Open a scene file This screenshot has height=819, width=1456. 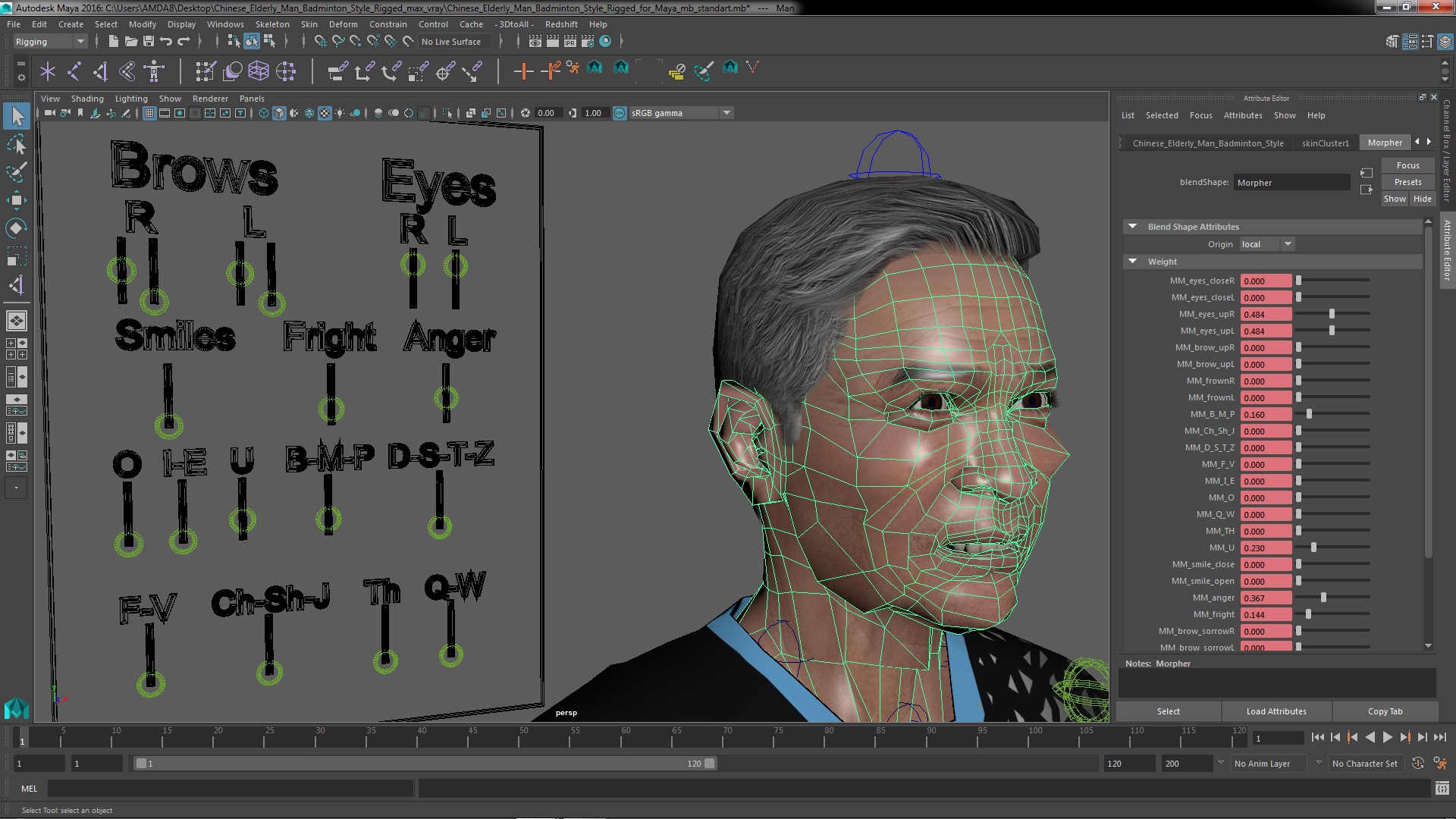130,42
